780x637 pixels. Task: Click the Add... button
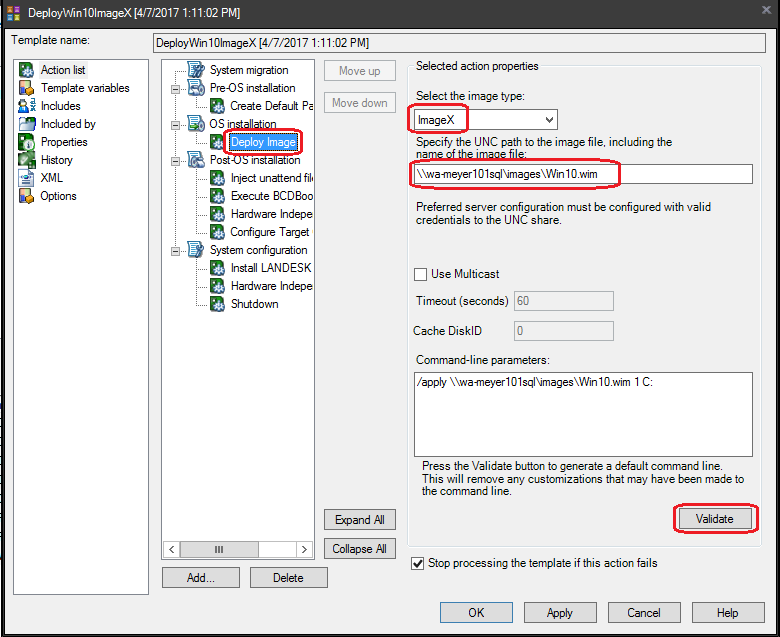click(x=200, y=578)
